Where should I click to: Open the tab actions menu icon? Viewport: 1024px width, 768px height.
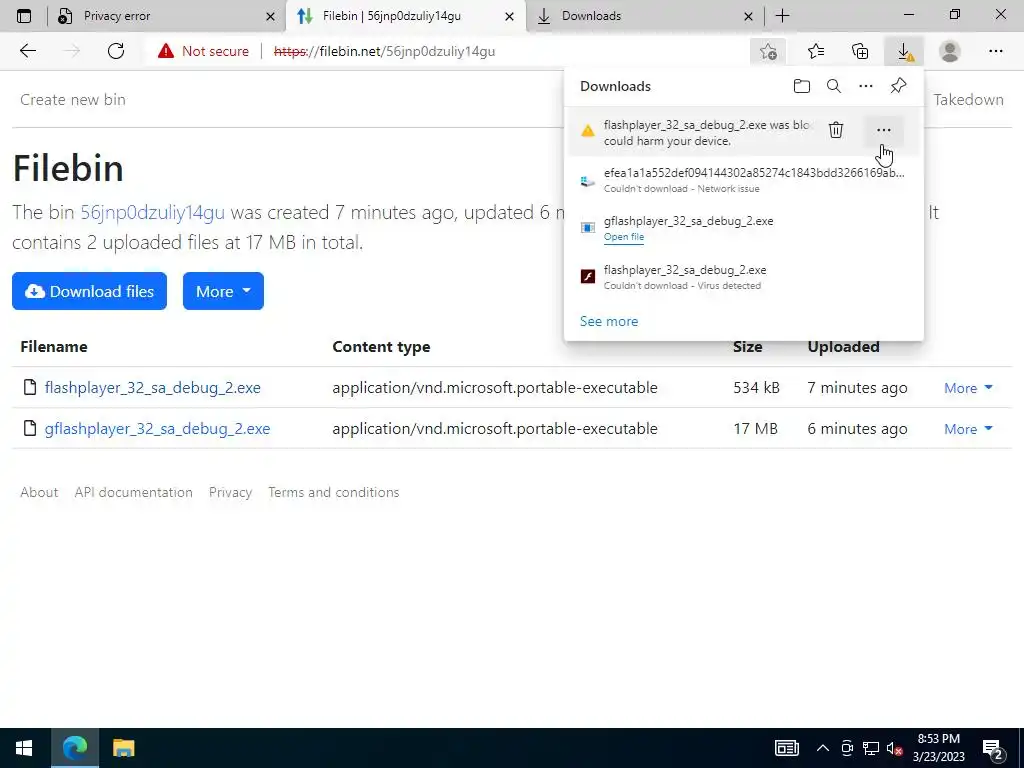[24, 16]
